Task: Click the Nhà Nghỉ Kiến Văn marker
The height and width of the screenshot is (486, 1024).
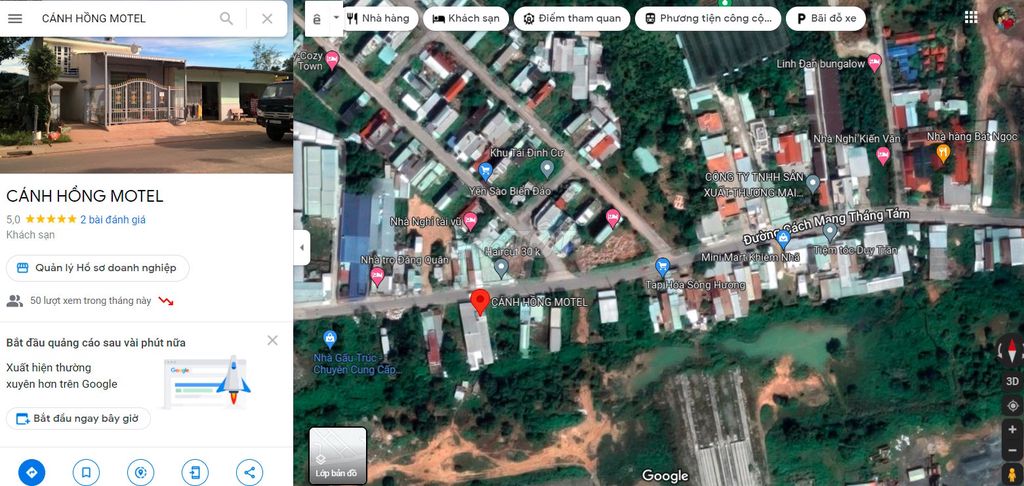Action: coord(883,155)
